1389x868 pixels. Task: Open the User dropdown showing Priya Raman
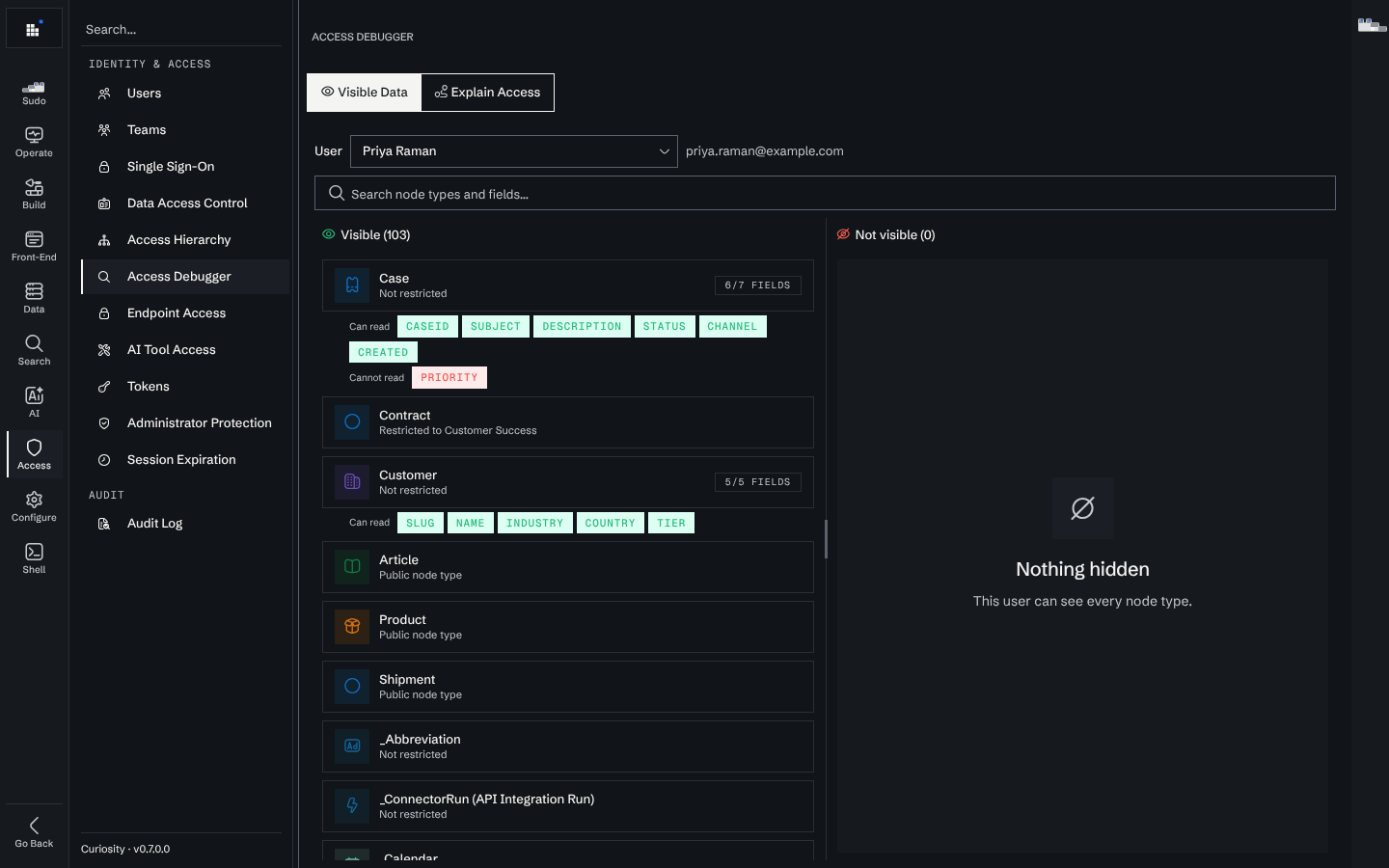514,151
